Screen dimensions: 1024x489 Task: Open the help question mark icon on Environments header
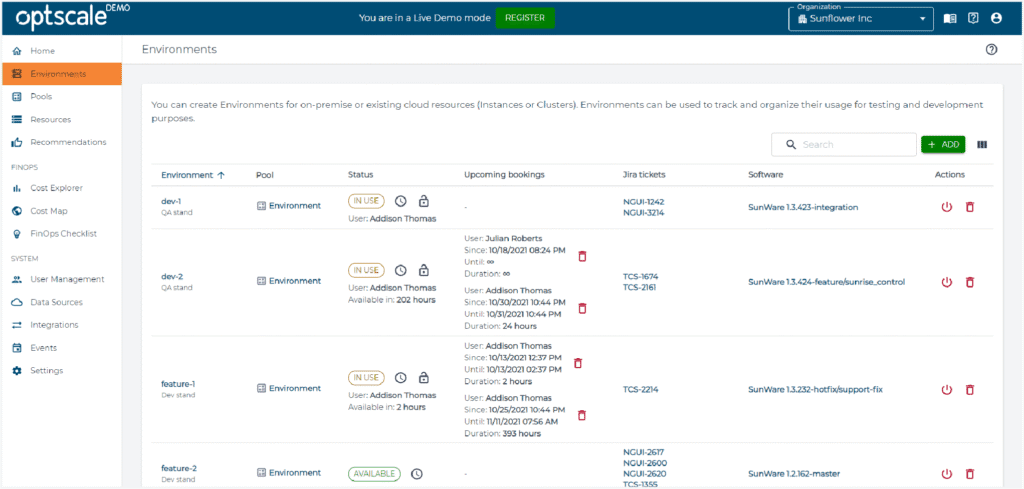click(991, 49)
